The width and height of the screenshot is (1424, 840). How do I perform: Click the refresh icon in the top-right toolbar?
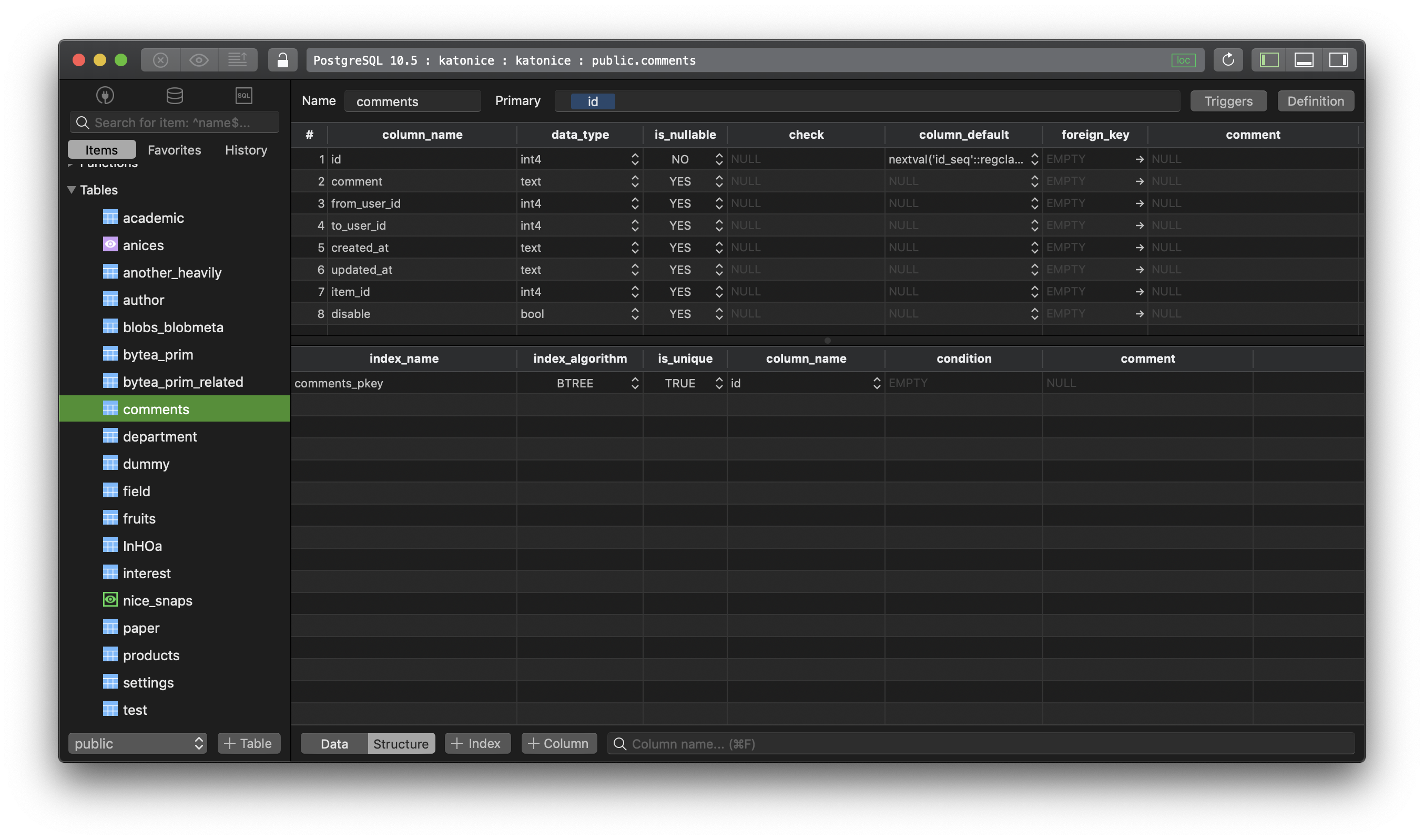1228,59
